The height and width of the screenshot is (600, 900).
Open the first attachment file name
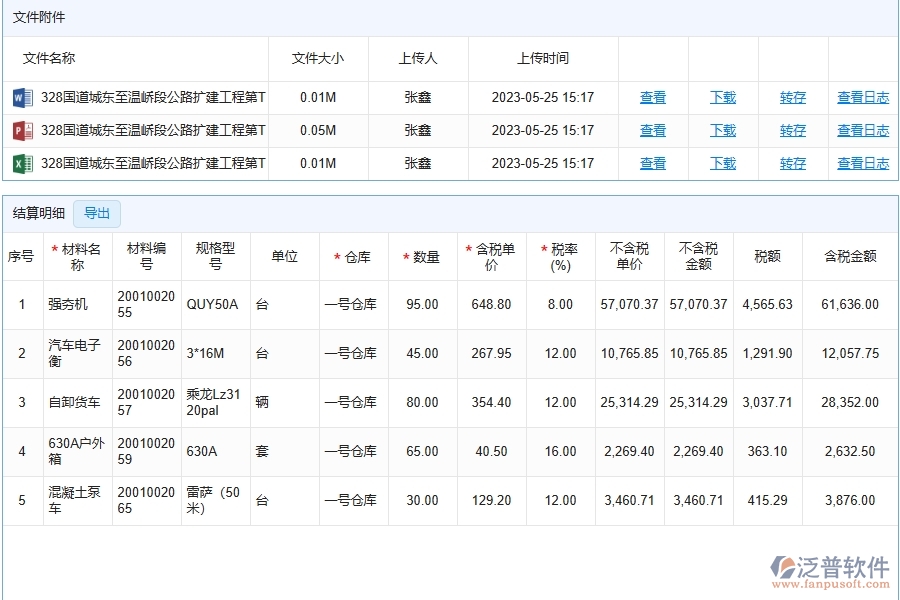point(153,98)
